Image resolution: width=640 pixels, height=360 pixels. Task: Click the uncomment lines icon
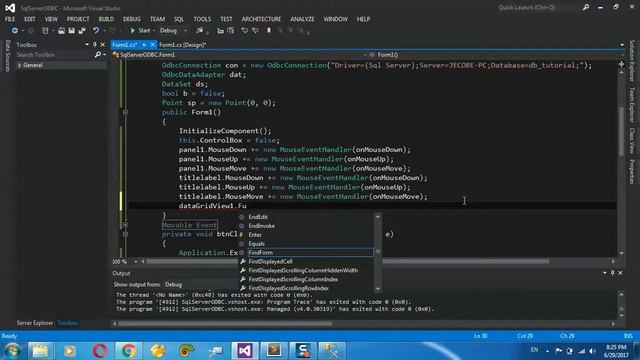tap(255, 31)
